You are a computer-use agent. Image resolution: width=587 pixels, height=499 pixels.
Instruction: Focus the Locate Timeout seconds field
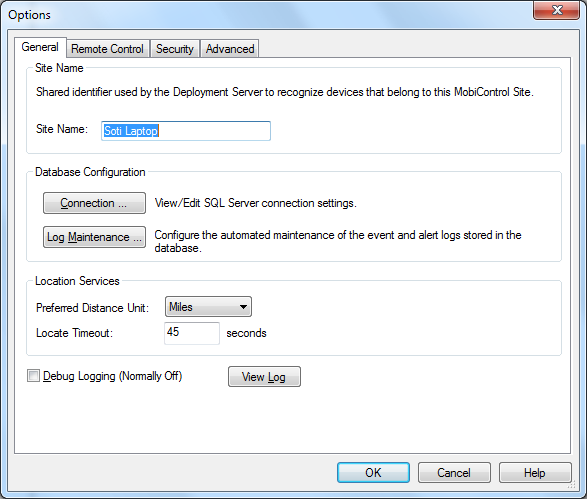click(192, 333)
